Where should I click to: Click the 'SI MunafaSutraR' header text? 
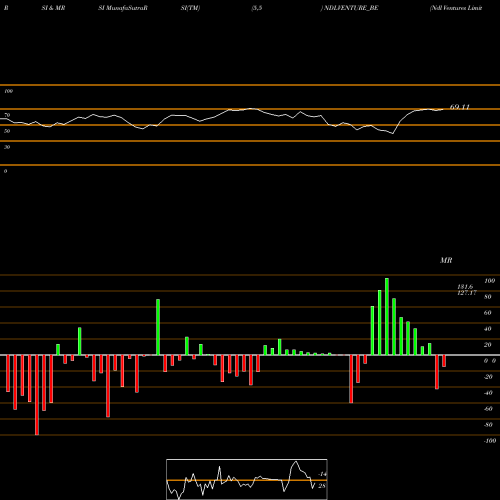(x=123, y=8)
